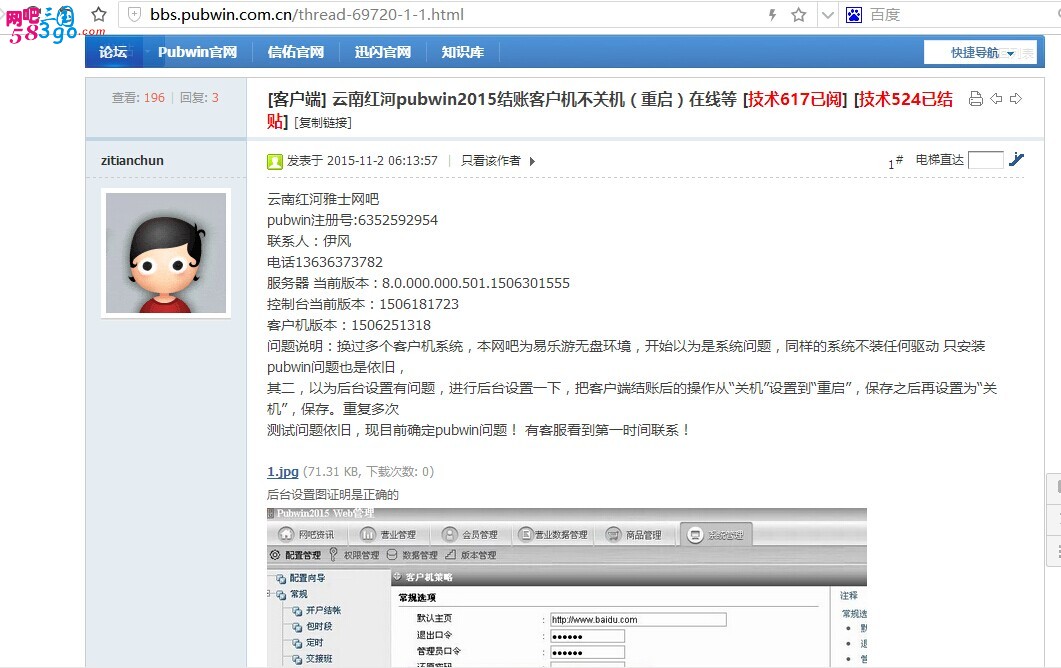Click the 退出口令 password field
Screen dimensions: 1061x668
[x=587, y=636]
